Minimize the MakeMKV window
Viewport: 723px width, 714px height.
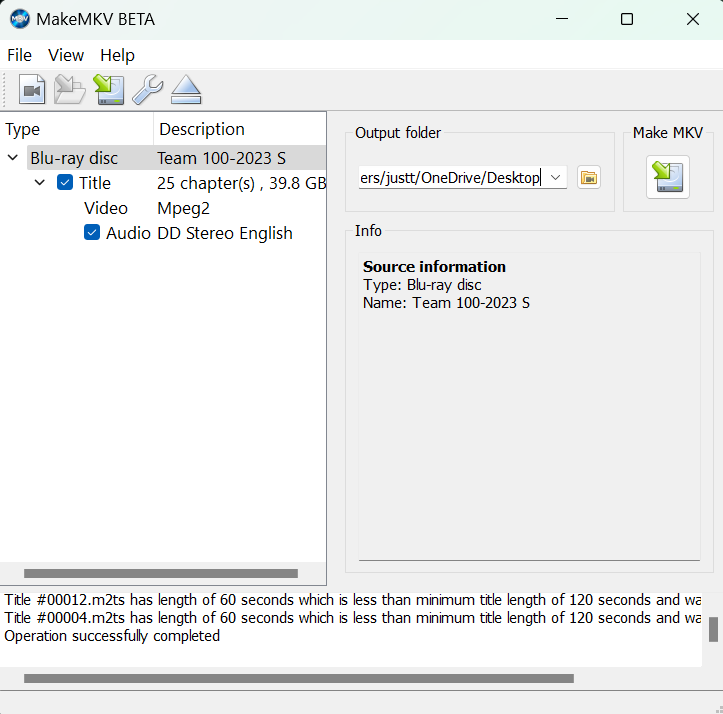pyautogui.click(x=562, y=19)
